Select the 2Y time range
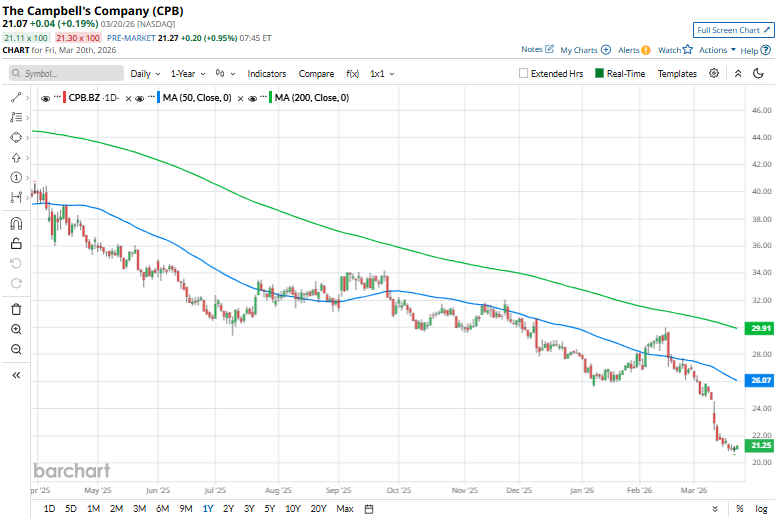Image resolution: width=777 pixels, height=522 pixels. click(228, 509)
